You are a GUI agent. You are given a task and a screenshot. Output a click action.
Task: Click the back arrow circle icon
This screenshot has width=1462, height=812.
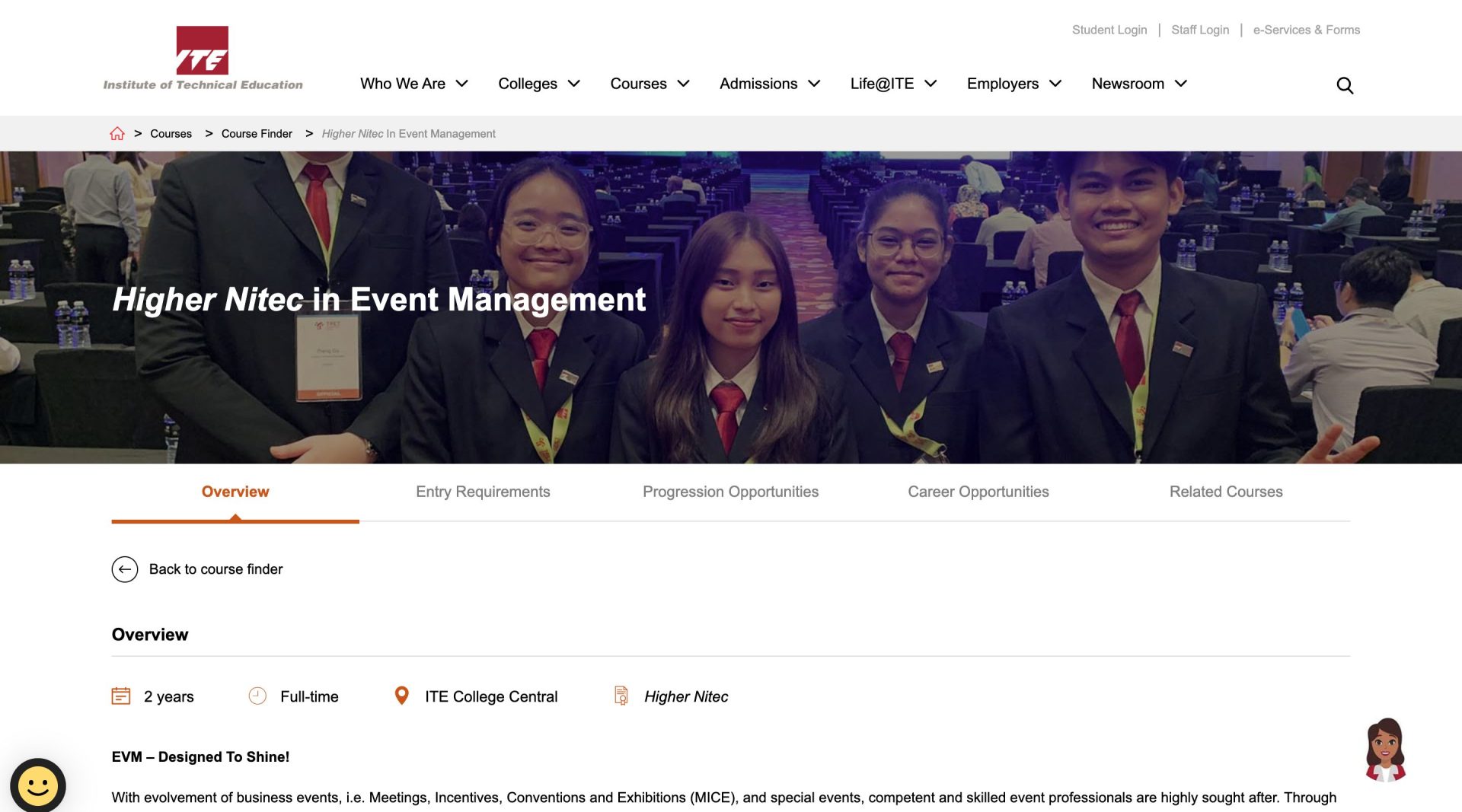point(126,568)
